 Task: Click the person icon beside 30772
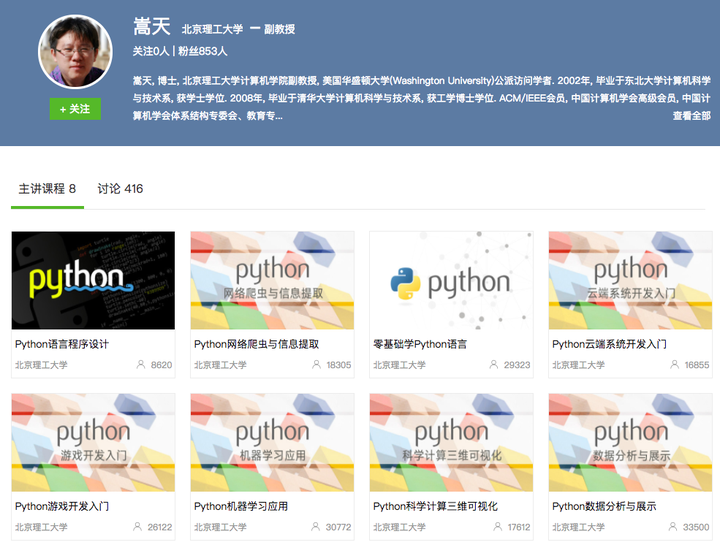[315, 526]
